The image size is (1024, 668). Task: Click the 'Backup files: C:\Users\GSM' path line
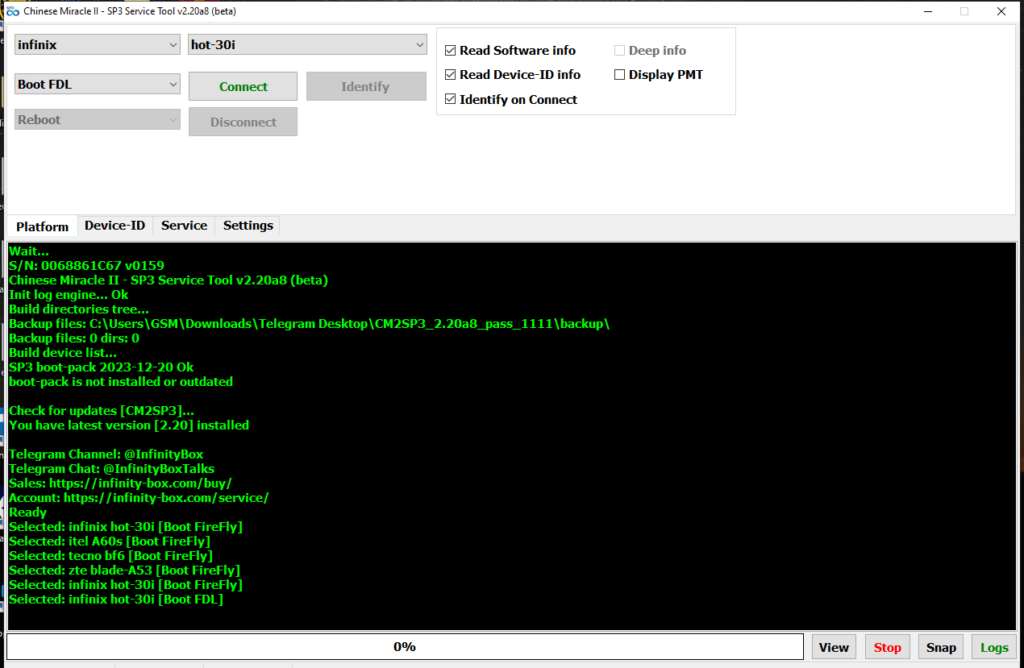(x=309, y=324)
